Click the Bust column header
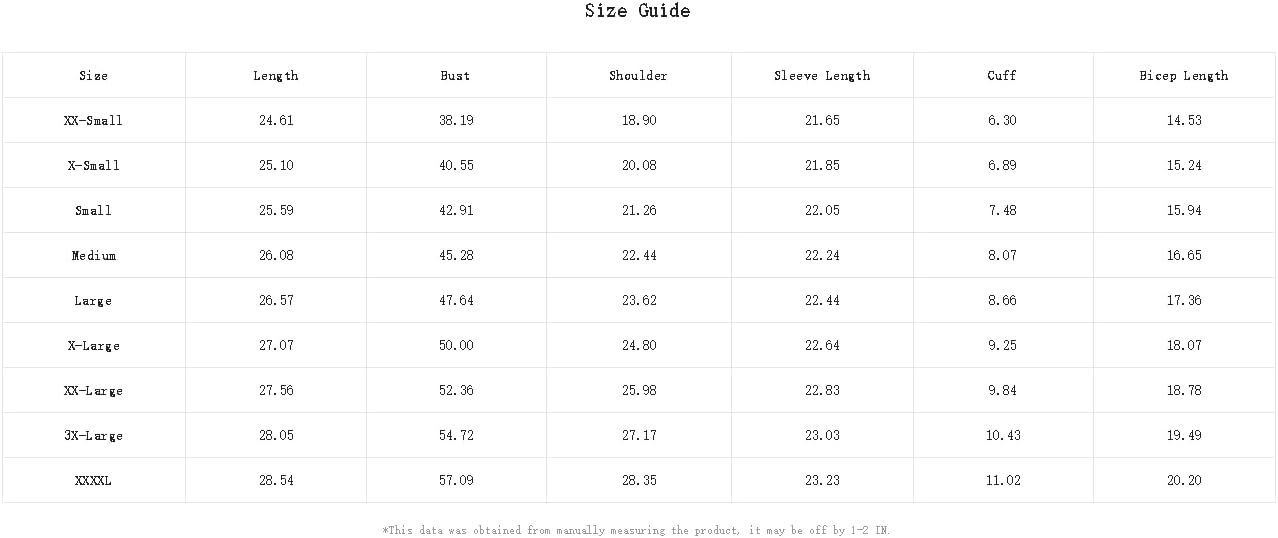 [456, 76]
